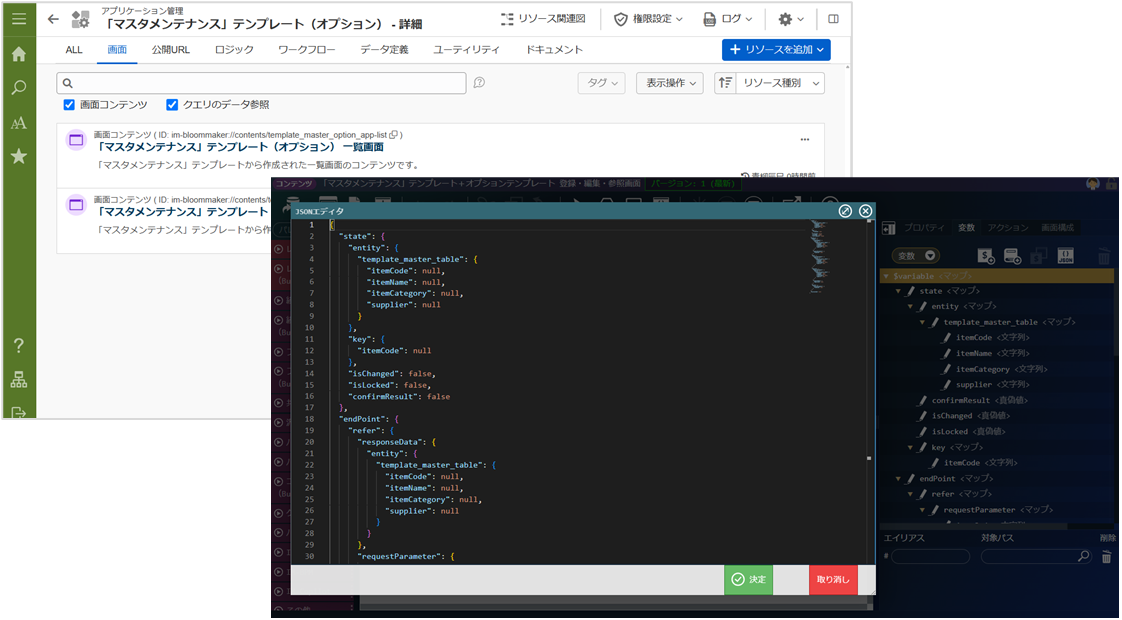This screenshot has height=620, width=1122.
Task: Click search help icon beside search field
Action: [x=479, y=83]
